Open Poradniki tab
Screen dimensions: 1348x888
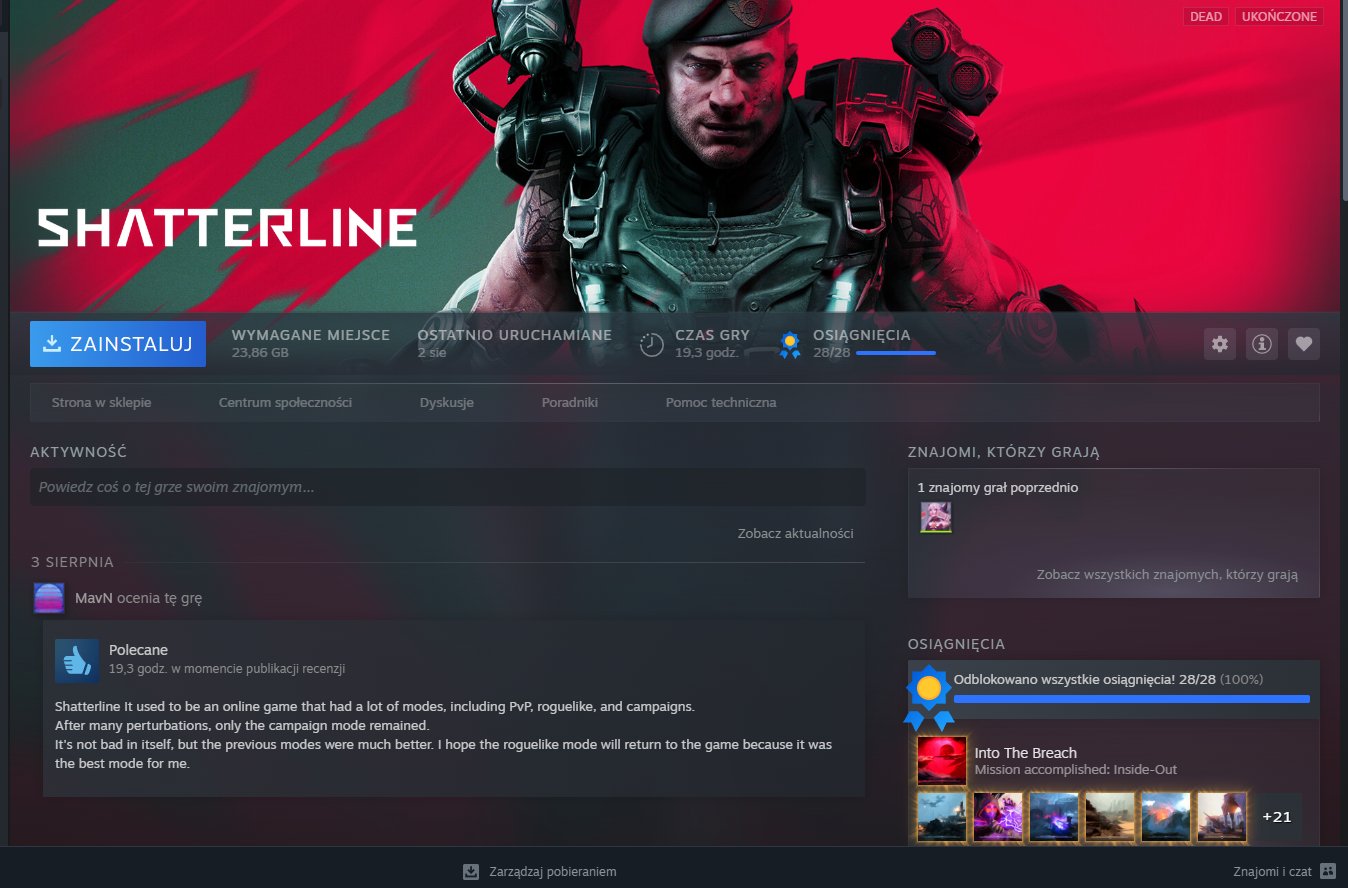(x=570, y=402)
